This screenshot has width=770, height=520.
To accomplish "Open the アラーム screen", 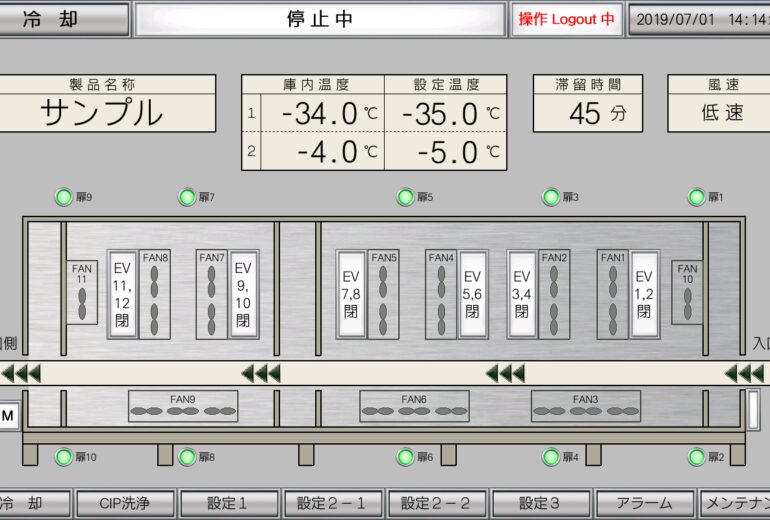I will click(644, 503).
